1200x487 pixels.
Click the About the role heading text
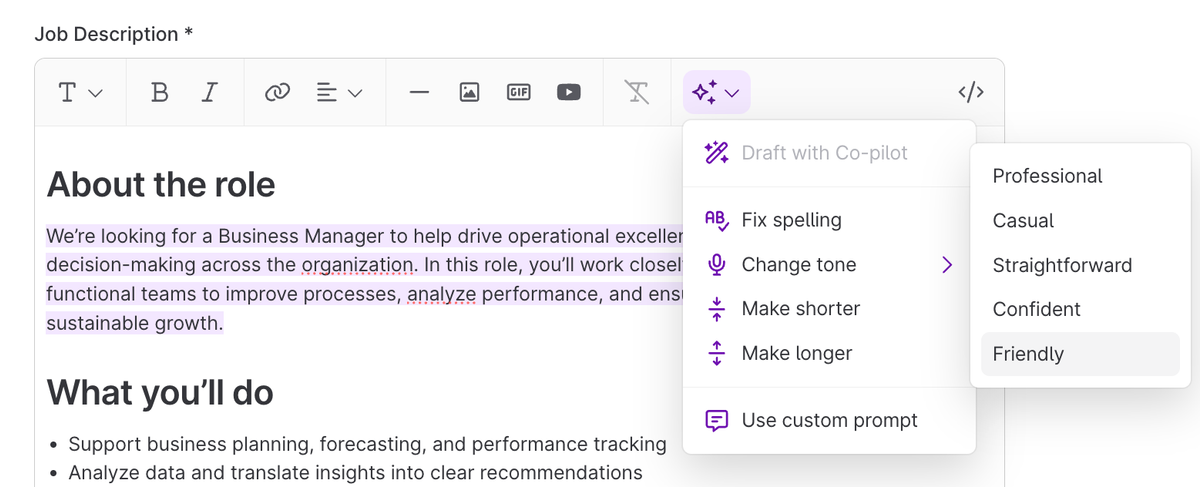point(161,184)
